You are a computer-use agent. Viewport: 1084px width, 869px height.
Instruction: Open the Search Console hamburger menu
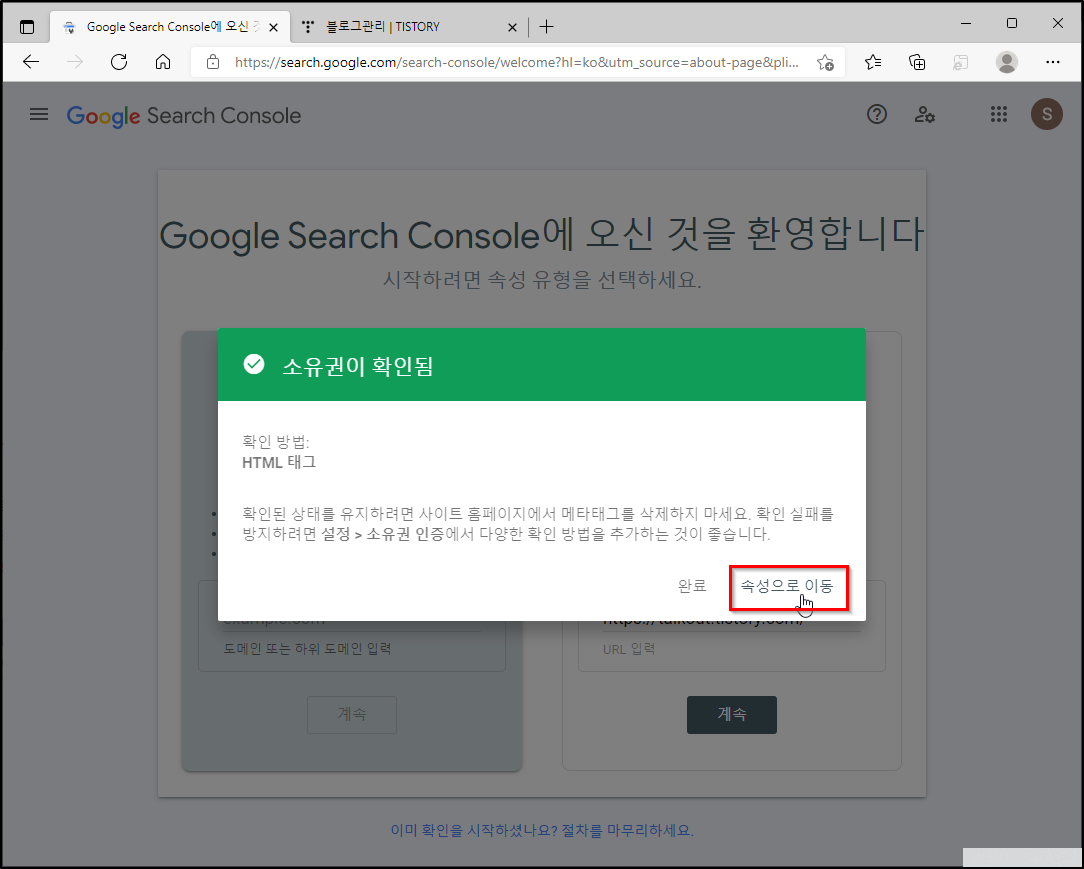[x=39, y=115]
